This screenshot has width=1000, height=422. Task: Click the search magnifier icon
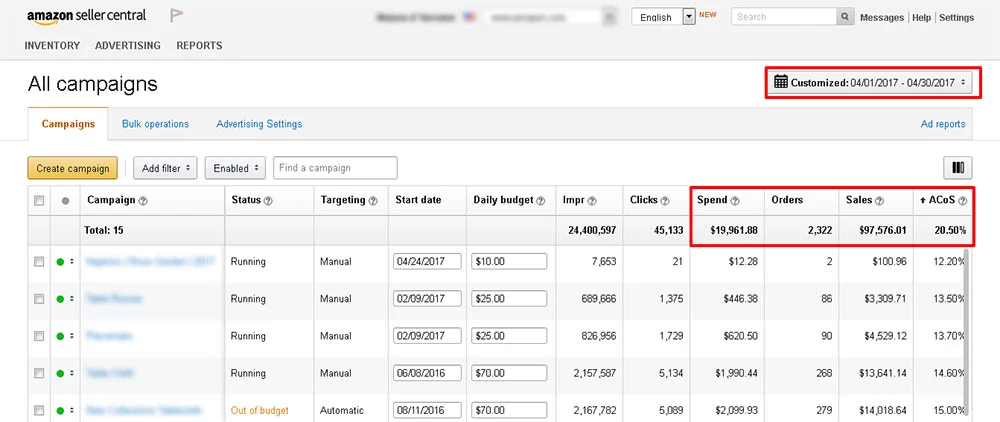(845, 17)
